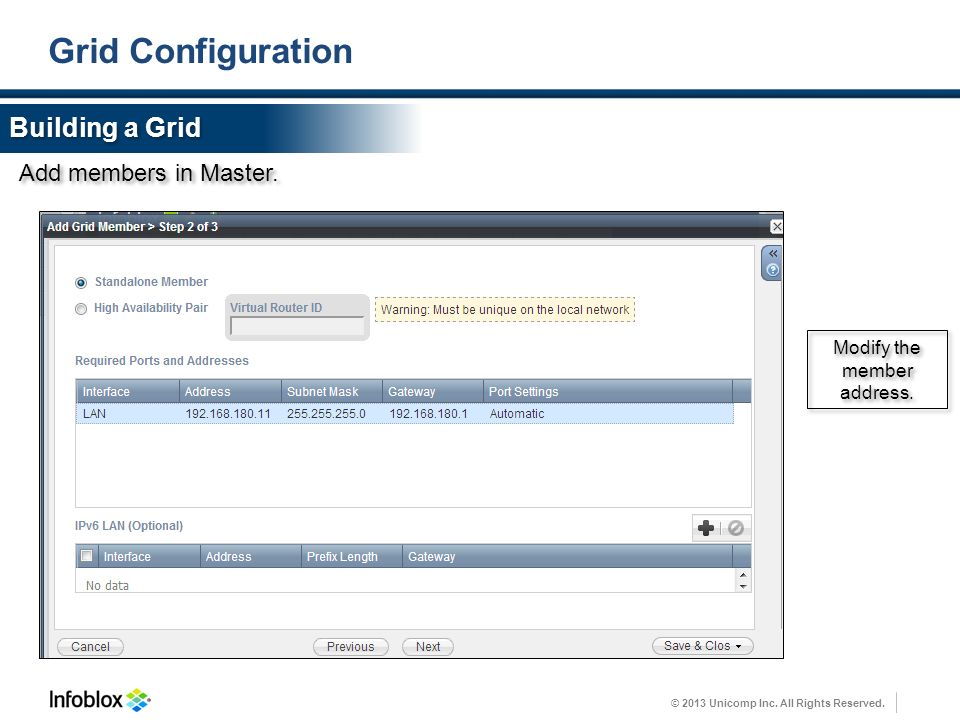The height and width of the screenshot is (720, 960).
Task: Click the Required Ports and Addresses label
Action: click(162, 361)
